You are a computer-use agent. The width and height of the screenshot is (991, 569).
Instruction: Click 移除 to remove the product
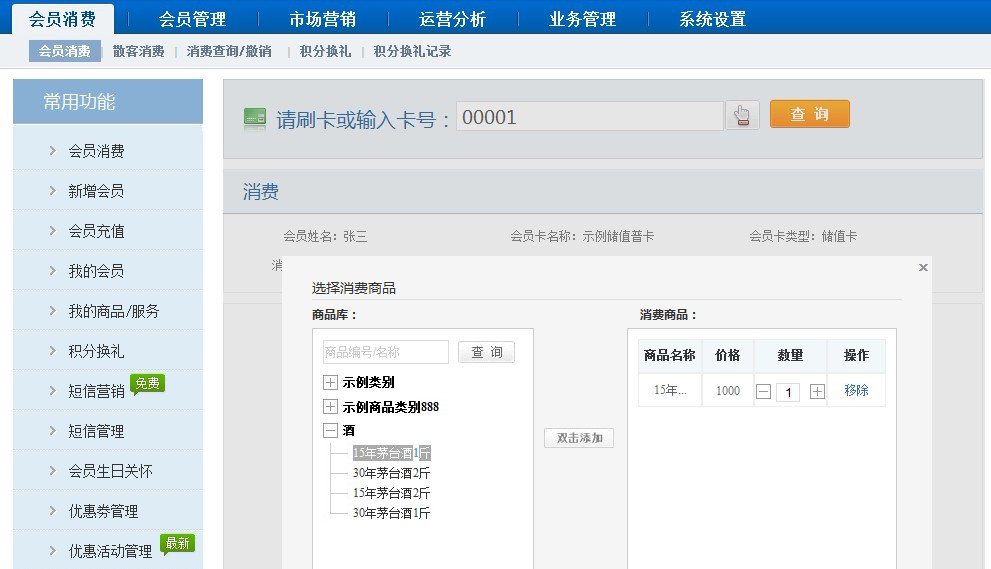pos(856,391)
